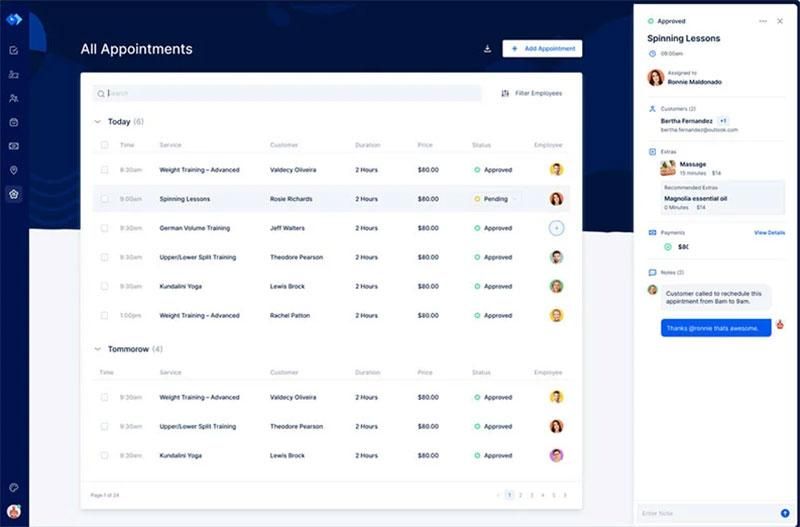Image resolution: width=800 pixels, height=527 pixels.
Task: Assign an employee to German Volume Training
Action: tap(556, 228)
